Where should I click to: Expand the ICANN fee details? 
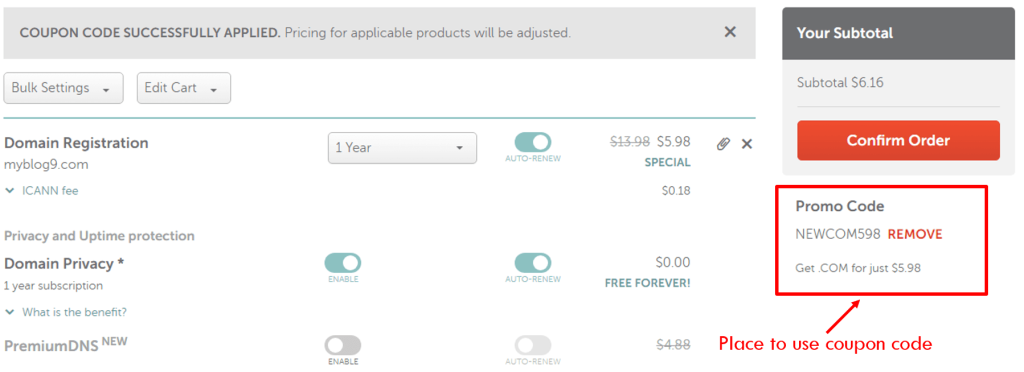point(50,191)
